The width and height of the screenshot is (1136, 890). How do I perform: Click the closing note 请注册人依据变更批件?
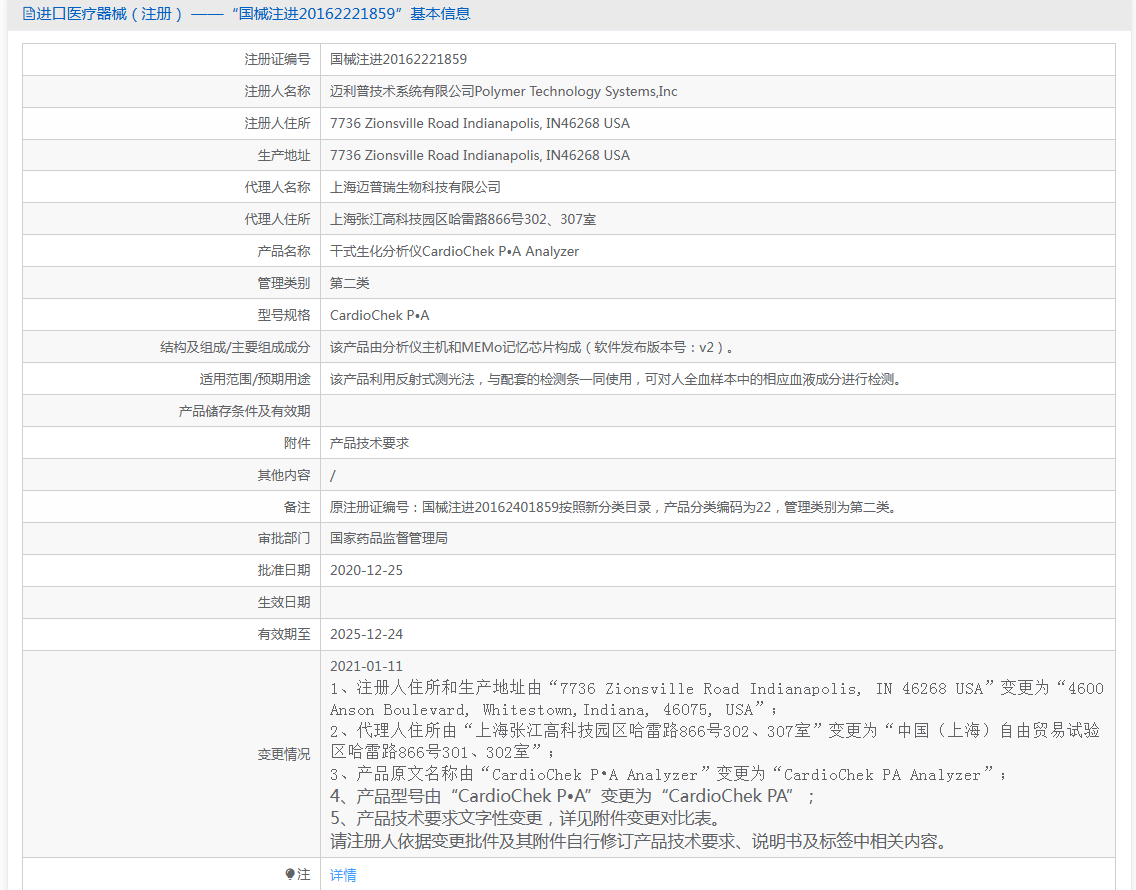tap(639, 841)
